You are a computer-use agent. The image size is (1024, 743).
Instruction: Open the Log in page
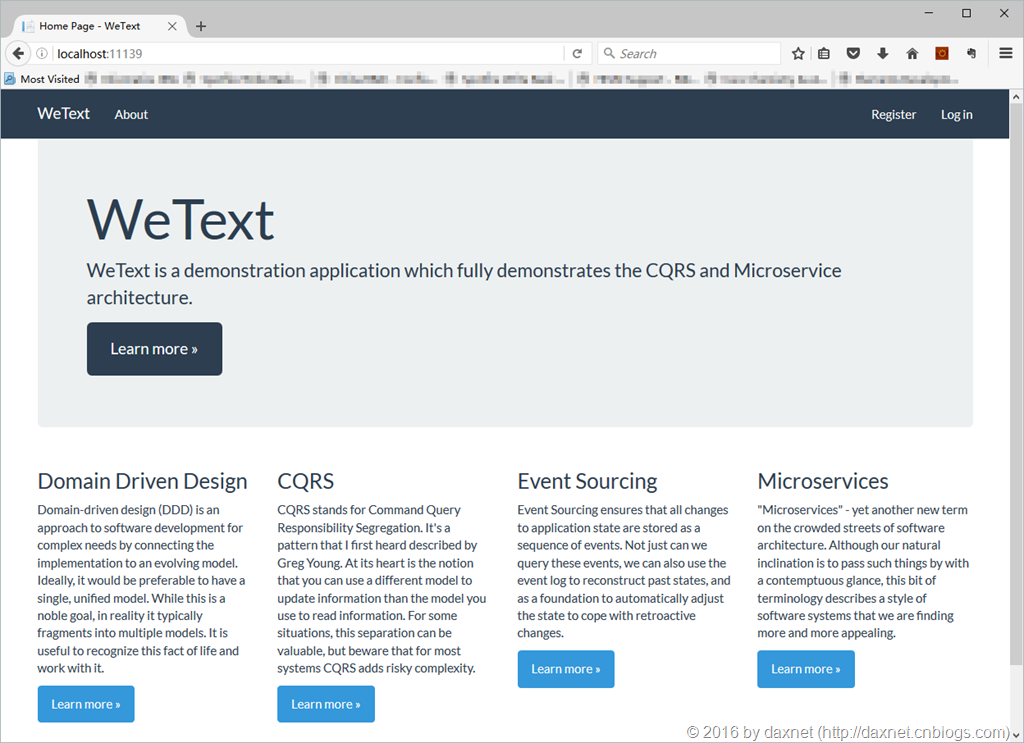click(956, 114)
